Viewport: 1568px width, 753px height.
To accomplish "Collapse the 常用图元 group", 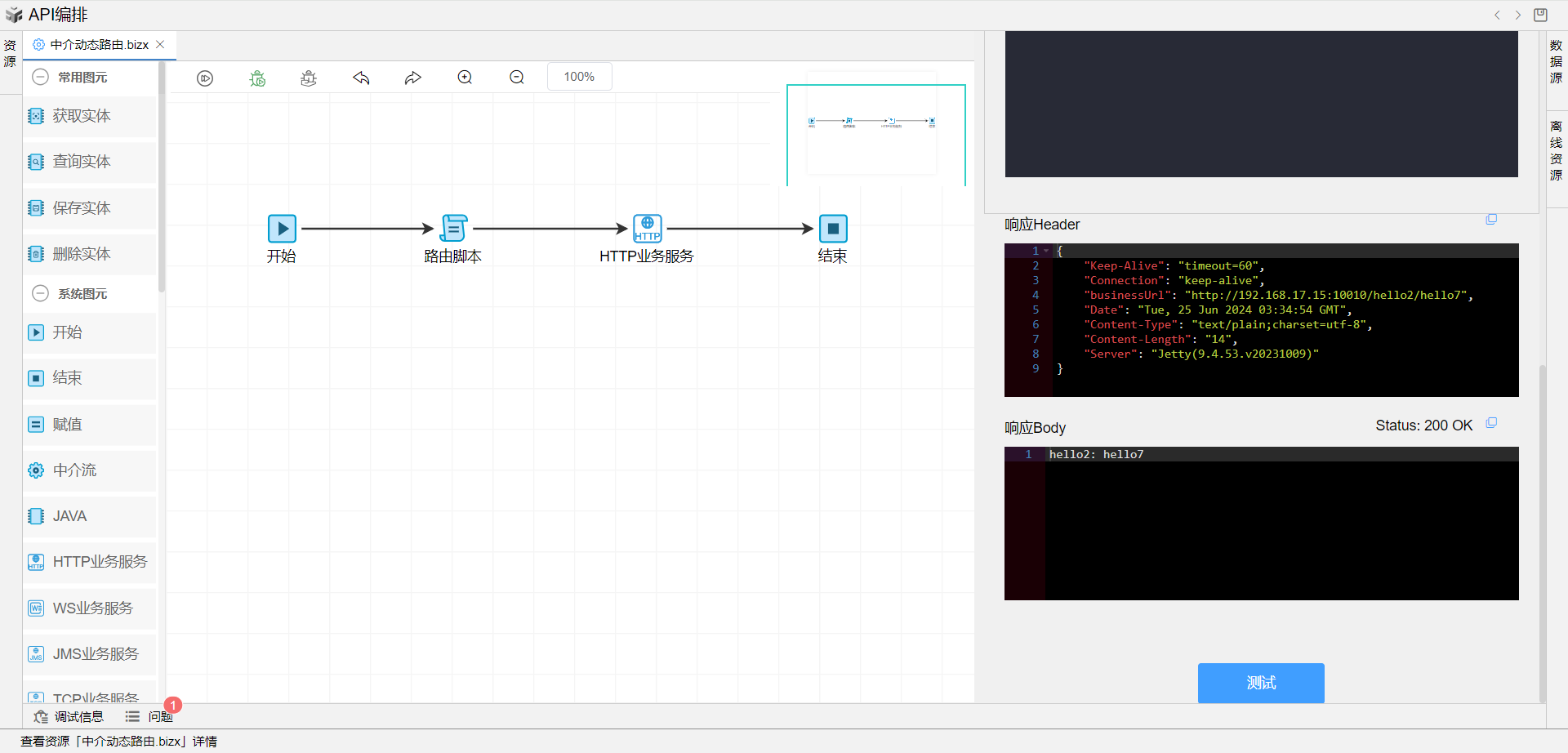I will point(40,78).
